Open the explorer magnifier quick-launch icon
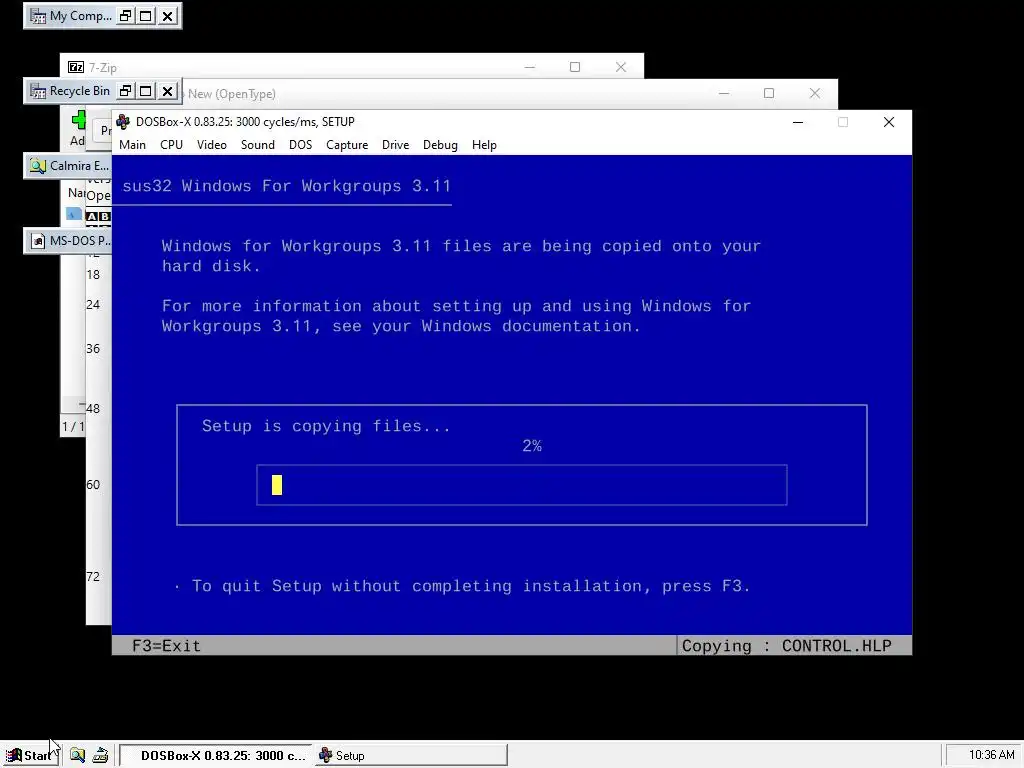Image resolution: width=1024 pixels, height=768 pixels. coord(77,756)
